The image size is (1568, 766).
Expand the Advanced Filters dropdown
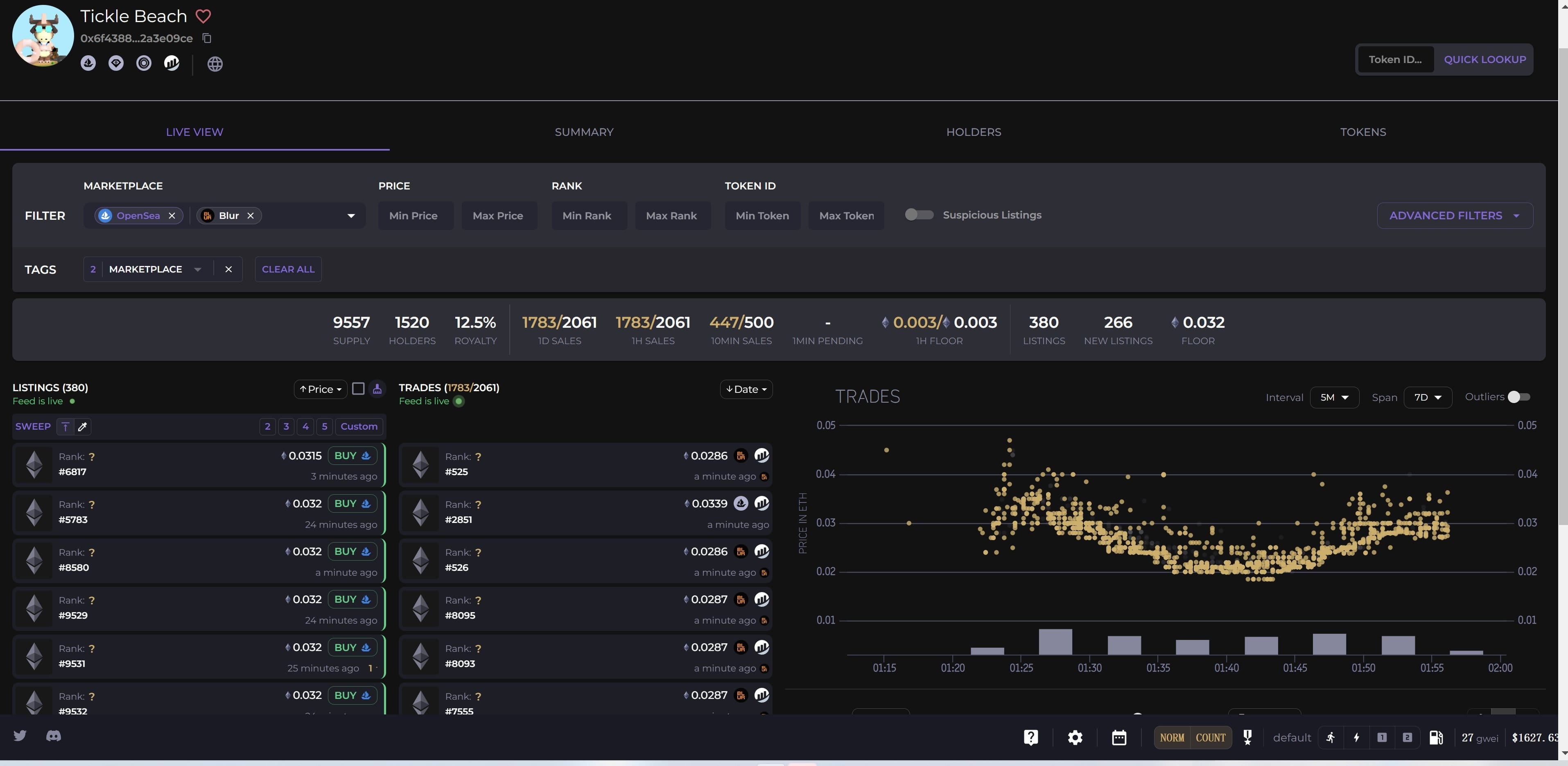[x=1454, y=215]
